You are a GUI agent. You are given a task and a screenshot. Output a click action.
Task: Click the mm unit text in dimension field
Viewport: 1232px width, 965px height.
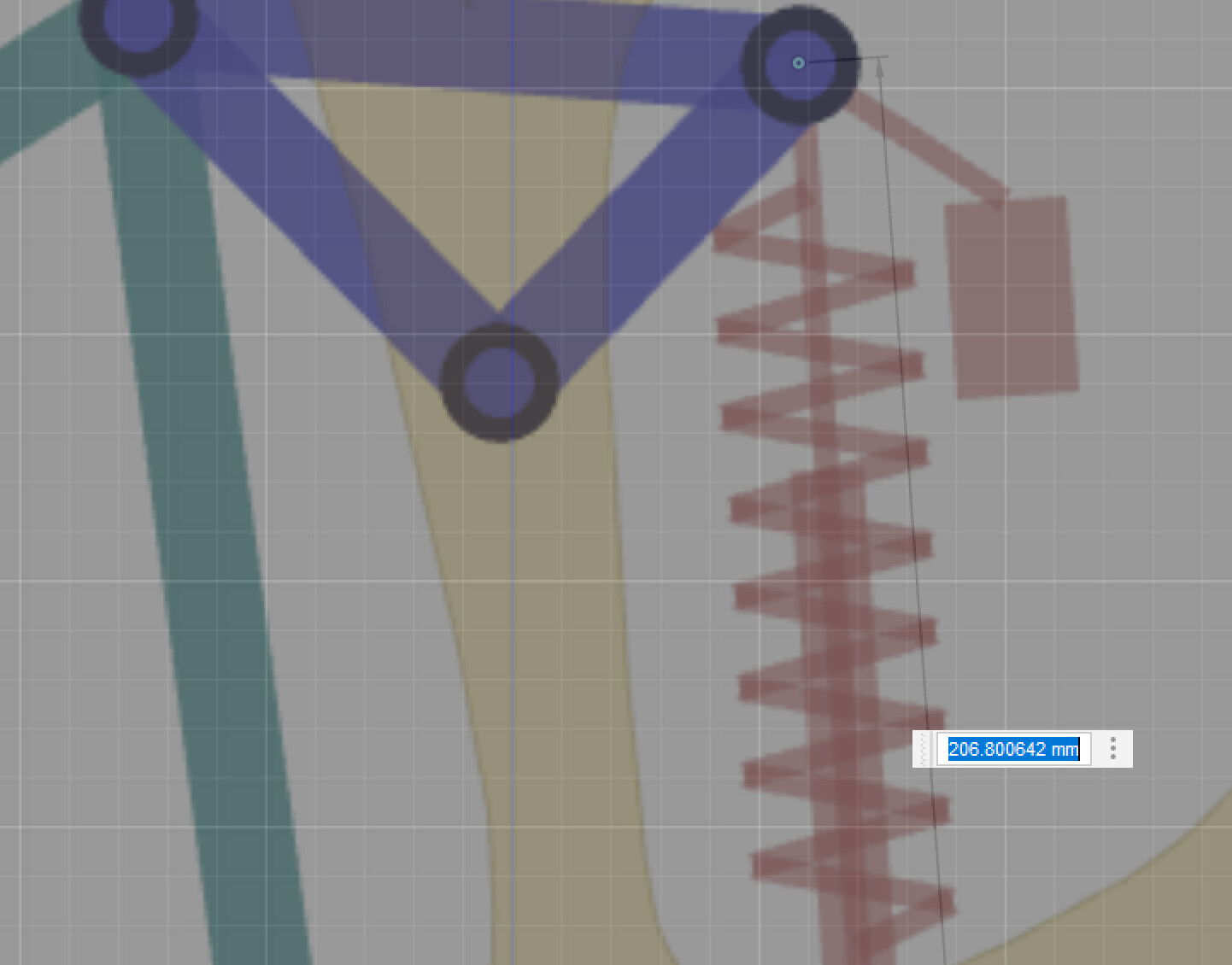1065,749
